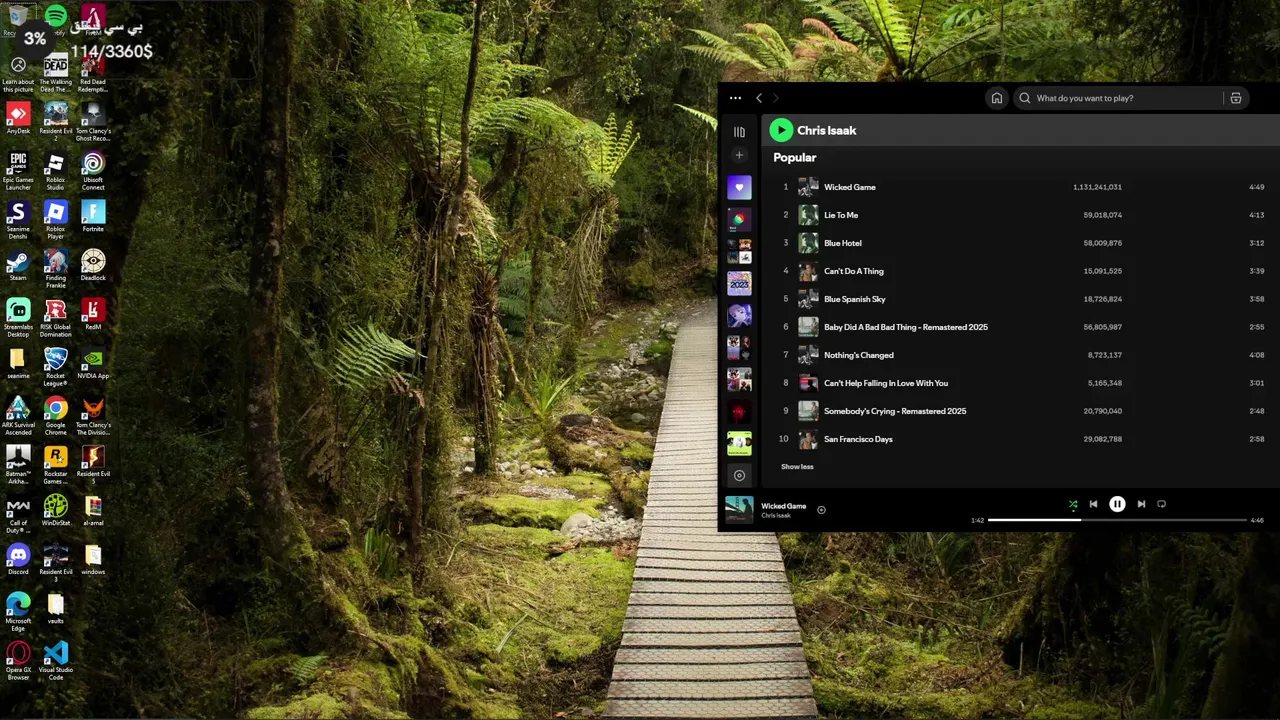
Task: Select the Steam desktop icon
Action: [18, 265]
